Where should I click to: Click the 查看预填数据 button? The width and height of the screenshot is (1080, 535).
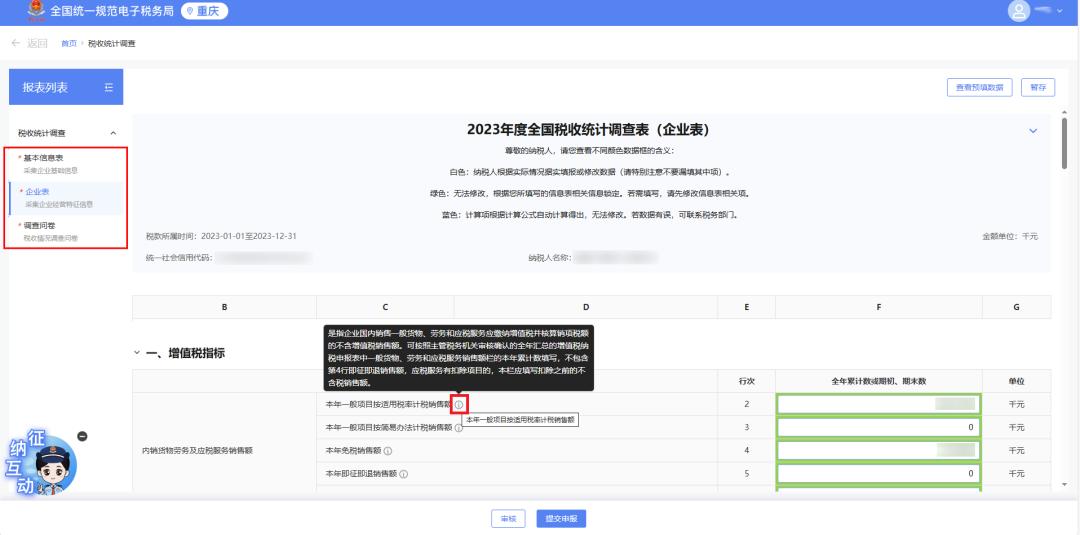(980, 88)
